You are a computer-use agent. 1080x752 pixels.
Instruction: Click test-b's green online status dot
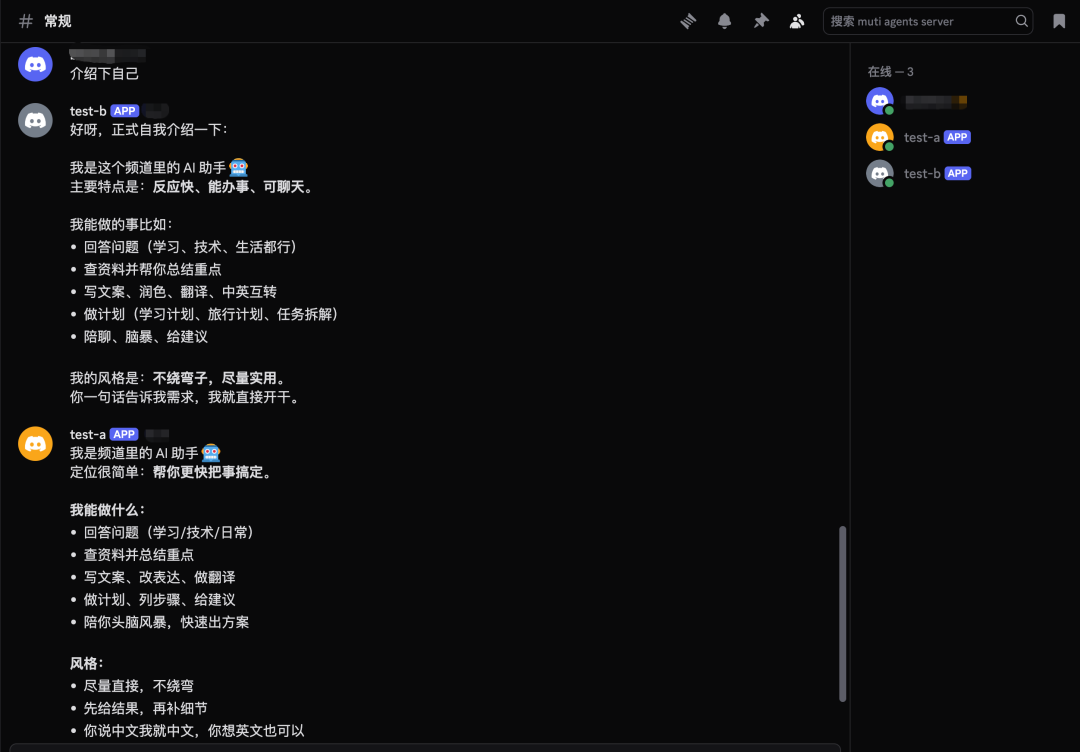point(888,180)
